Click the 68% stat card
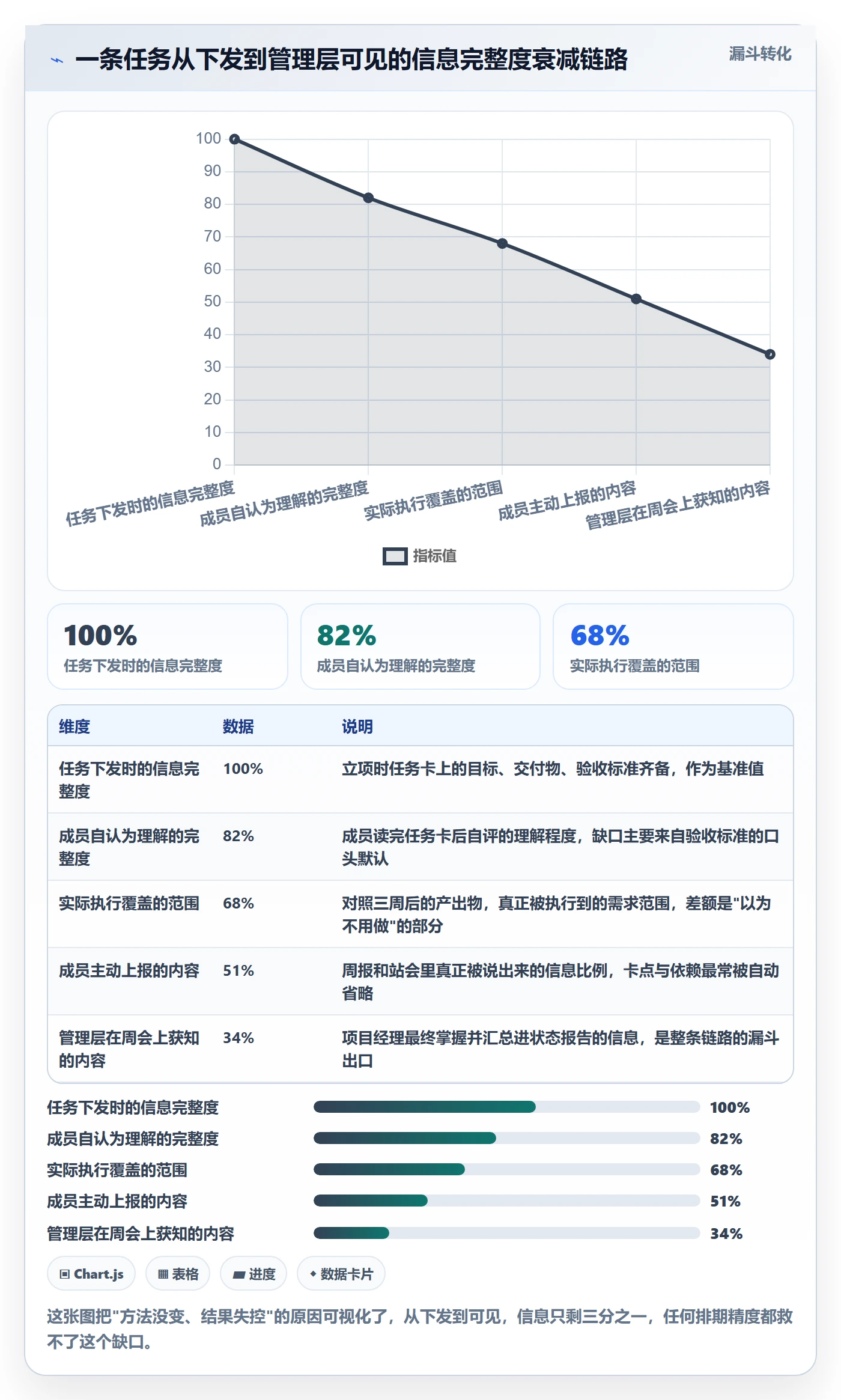The image size is (841, 1400). (673, 647)
